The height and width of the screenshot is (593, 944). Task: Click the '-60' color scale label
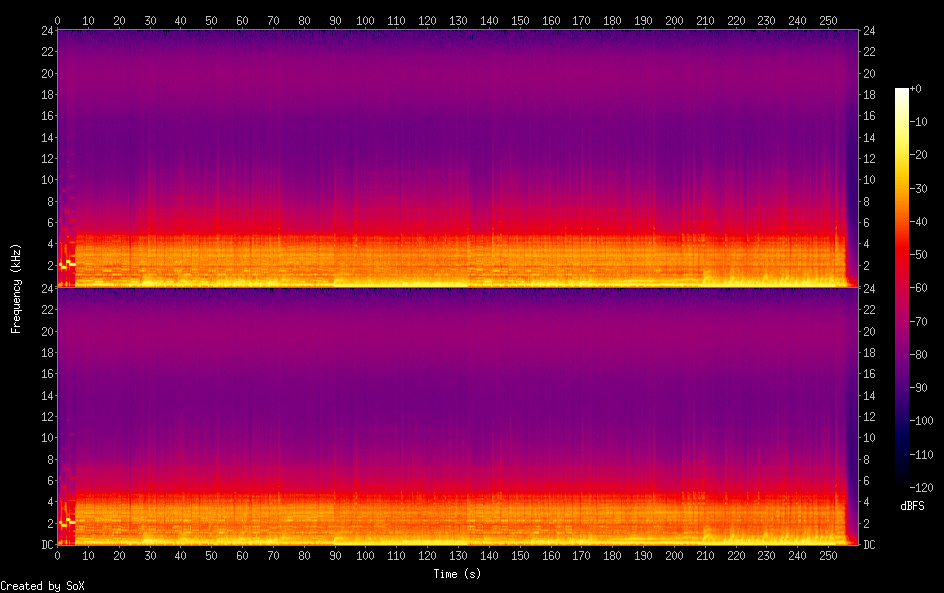pos(919,288)
